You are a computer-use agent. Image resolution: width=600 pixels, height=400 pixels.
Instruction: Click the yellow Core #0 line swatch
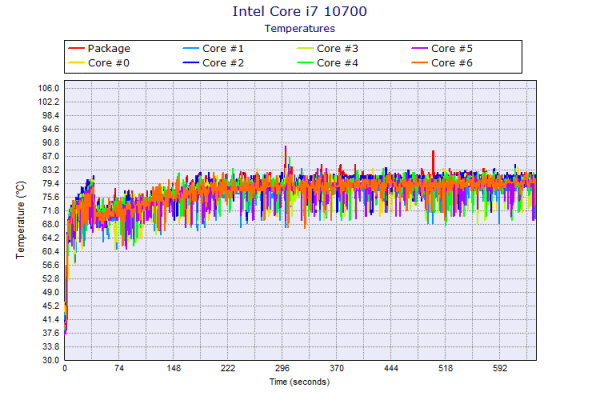pyautogui.click(x=76, y=62)
